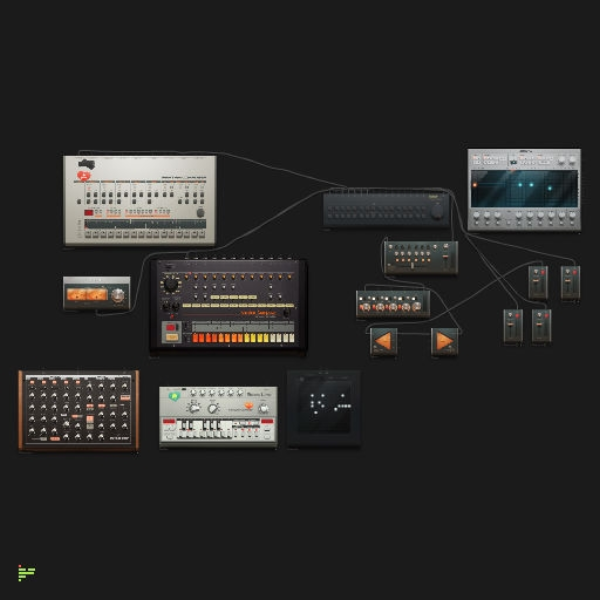Toggle red button on the upper-left volume pedal
The image size is (600, 600).
pos(542,272)
